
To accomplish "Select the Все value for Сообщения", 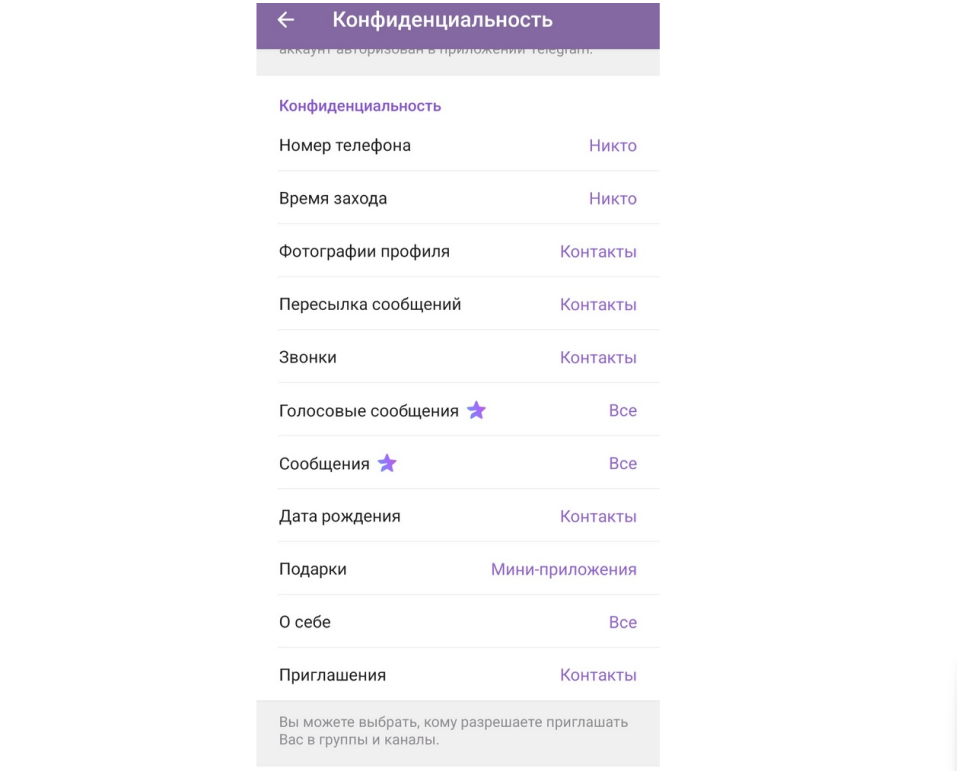I will (x=623, y=463).
